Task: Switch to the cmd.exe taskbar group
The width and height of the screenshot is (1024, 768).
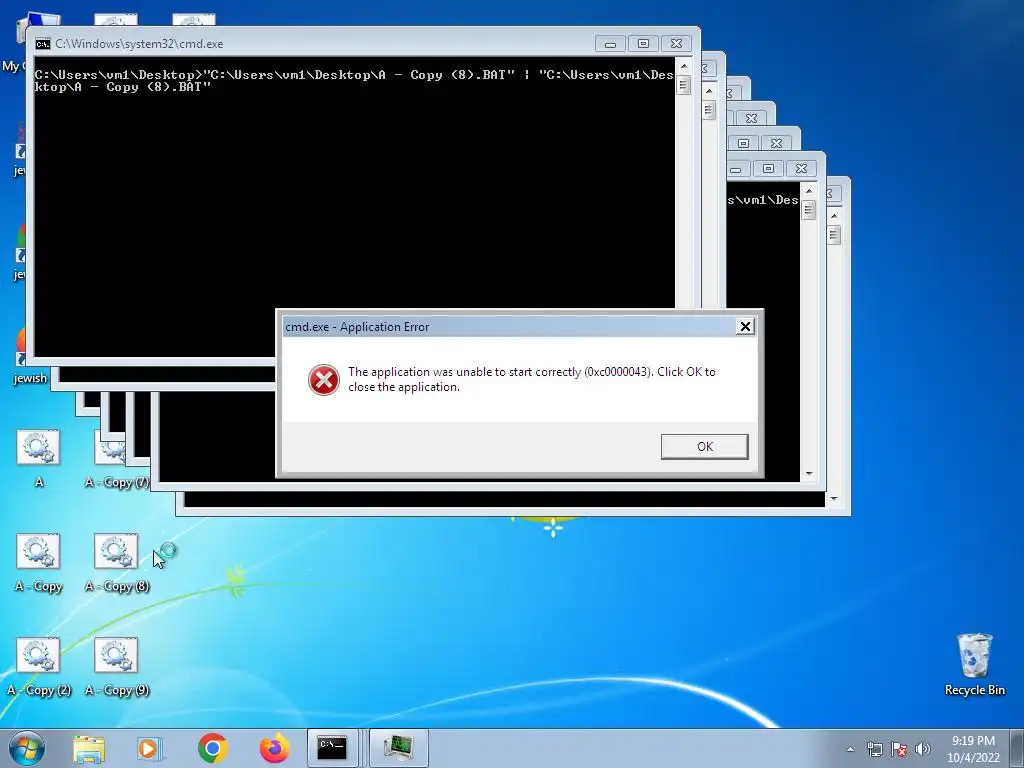Action: pos(334,748)
